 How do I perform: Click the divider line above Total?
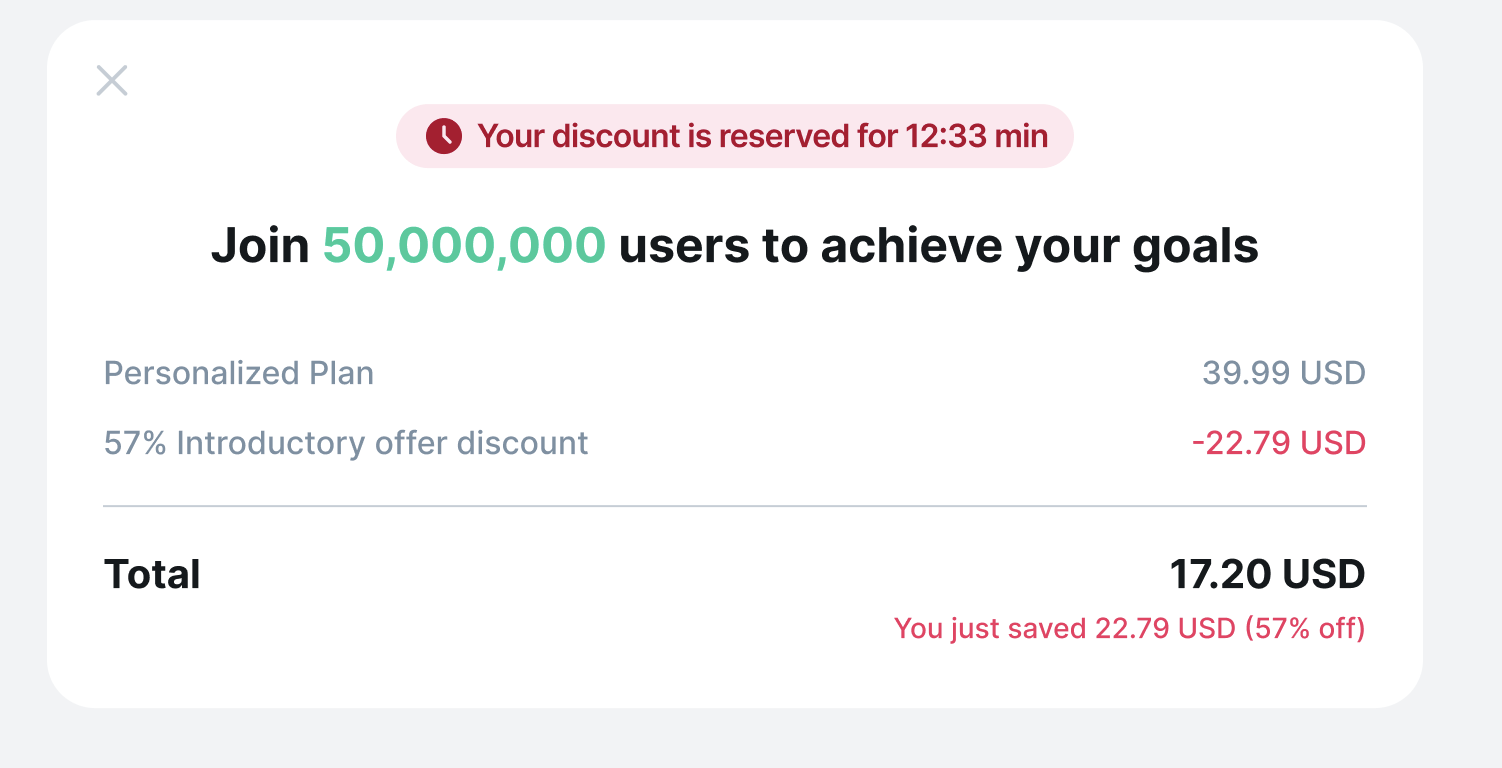734,507
